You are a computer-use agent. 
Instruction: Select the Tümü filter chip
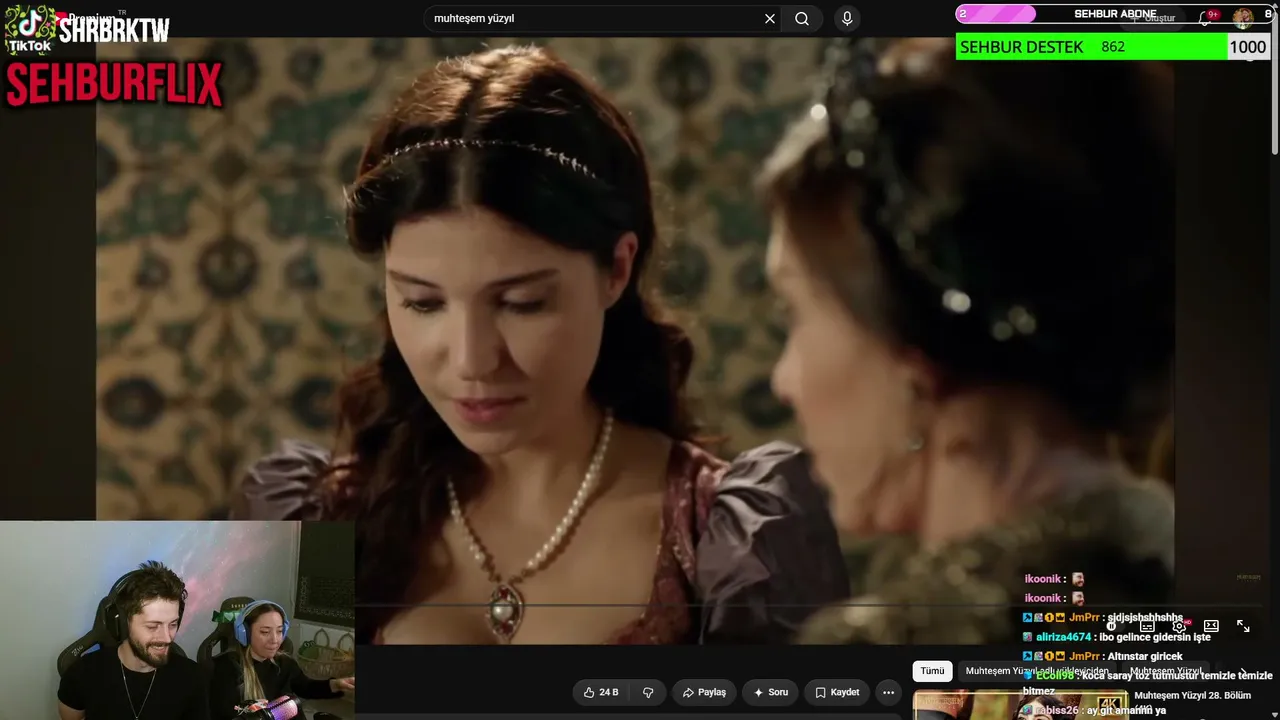(x=932, y=671)
